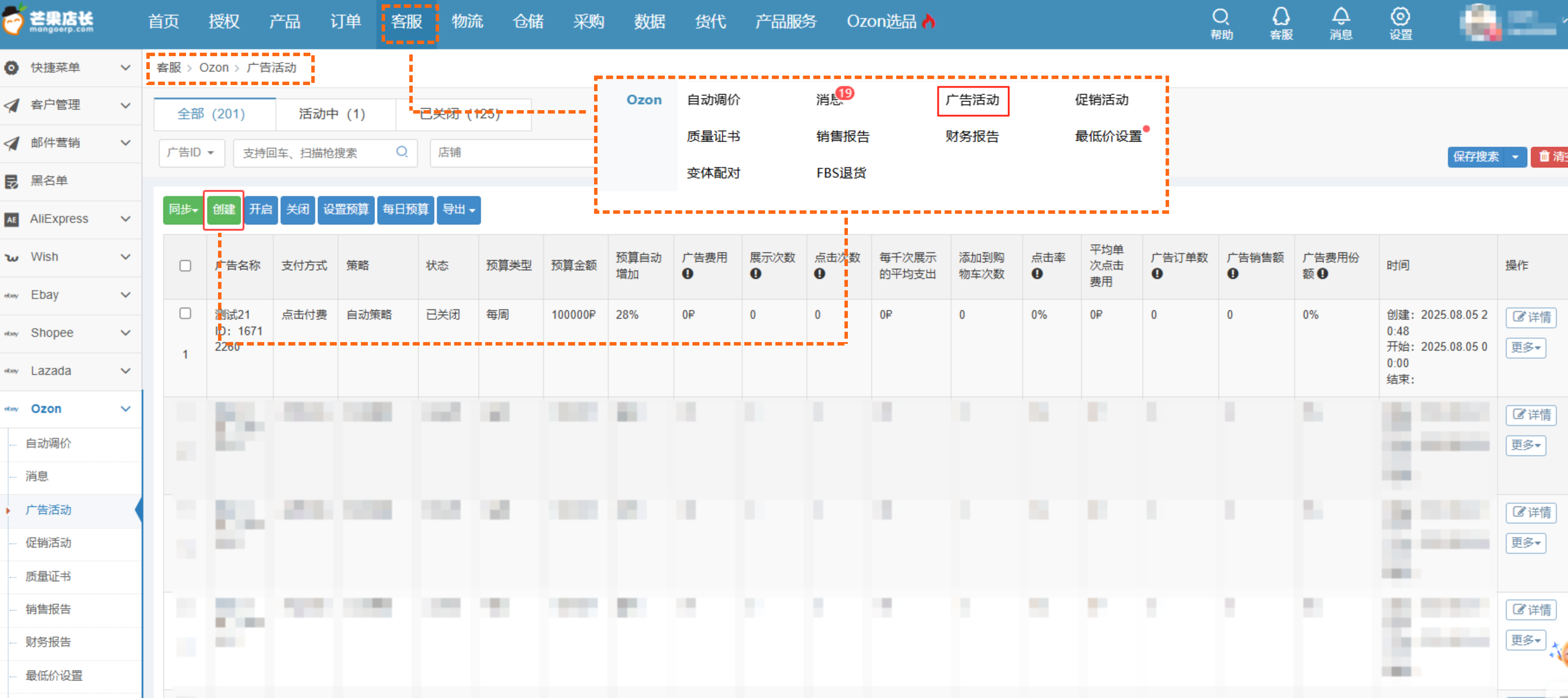Open the 广告ID search type dropdown

tap(192, 152)
